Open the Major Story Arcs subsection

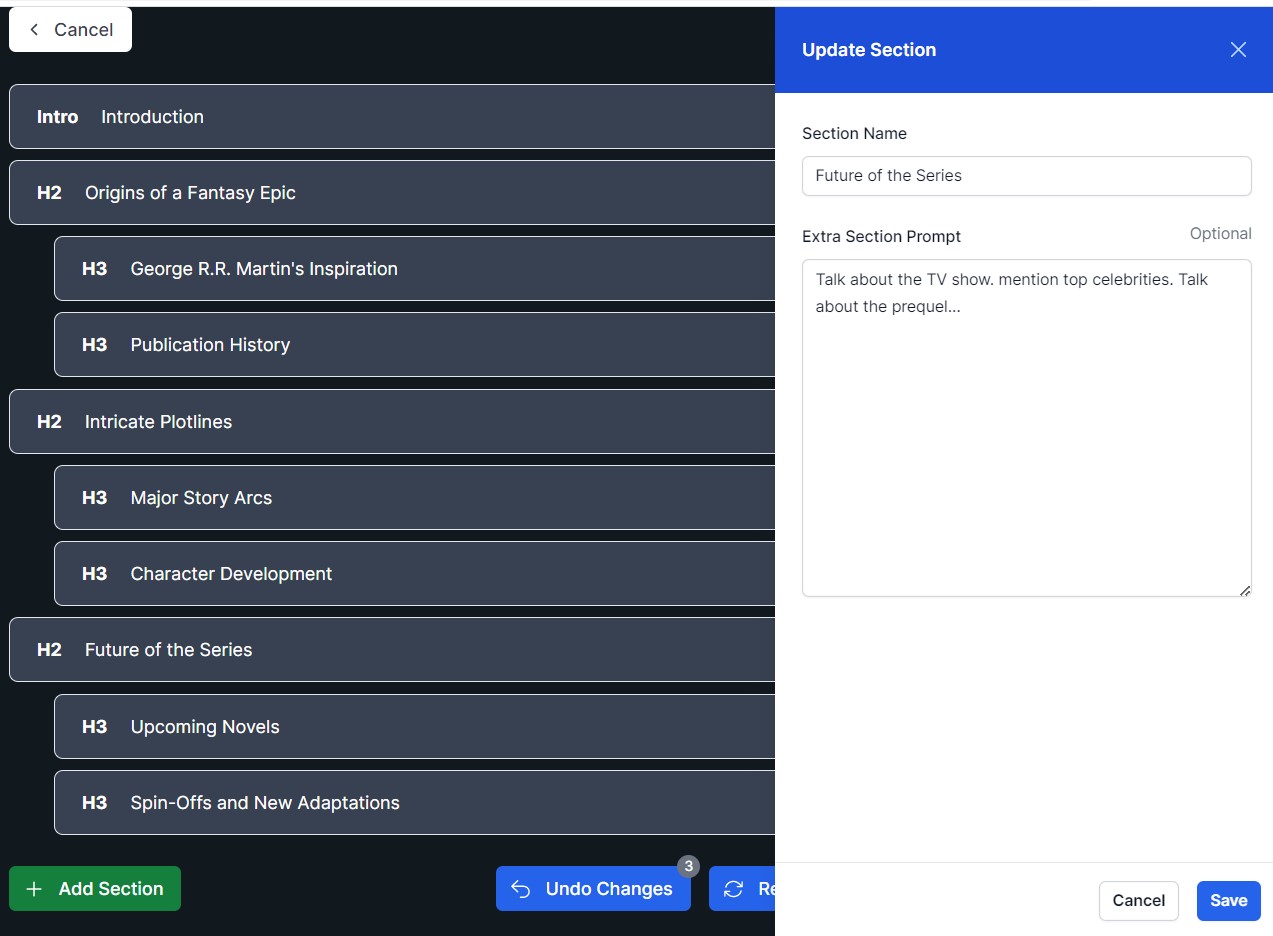[x=201, y=497]
